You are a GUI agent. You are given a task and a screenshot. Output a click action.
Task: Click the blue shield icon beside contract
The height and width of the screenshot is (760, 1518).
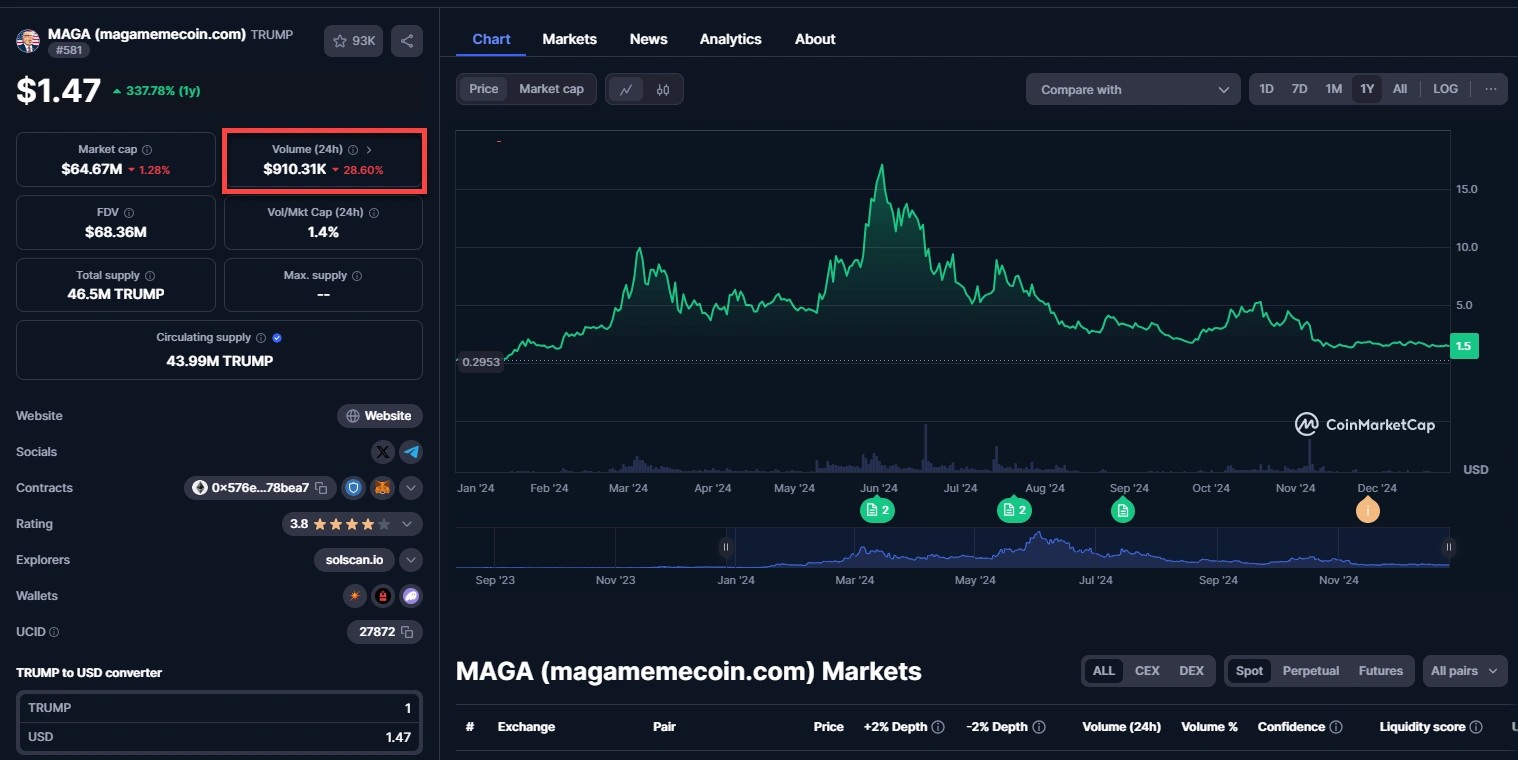pos(352,488)
